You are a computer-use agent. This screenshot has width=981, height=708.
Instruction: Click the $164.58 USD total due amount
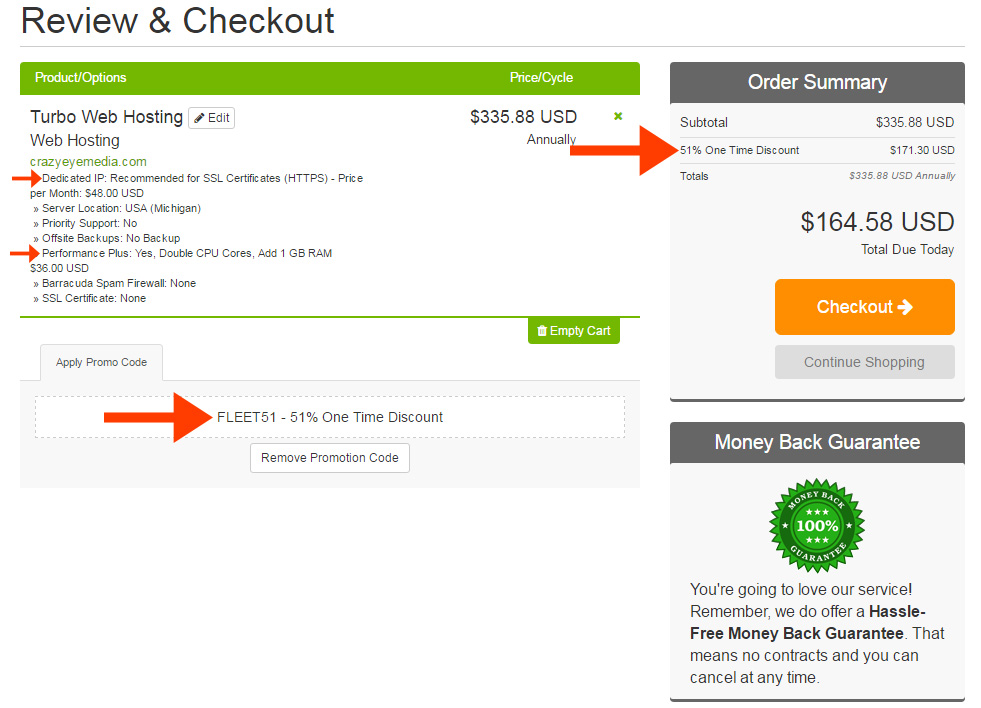(877, 222)
